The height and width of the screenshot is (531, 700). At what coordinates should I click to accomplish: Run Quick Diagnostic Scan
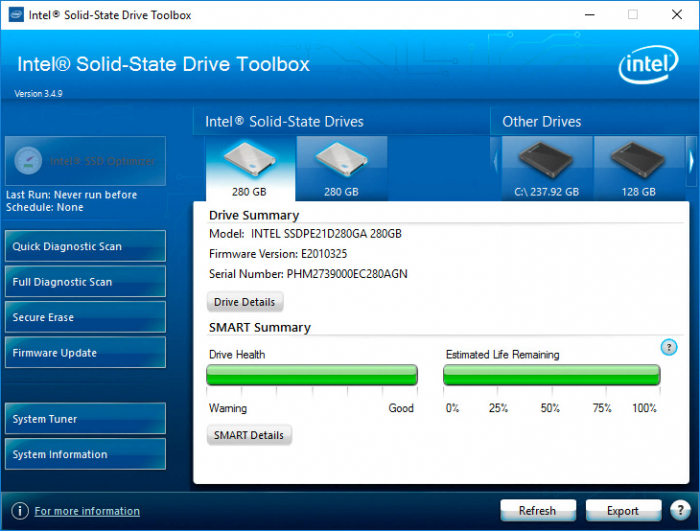[85, 246]
